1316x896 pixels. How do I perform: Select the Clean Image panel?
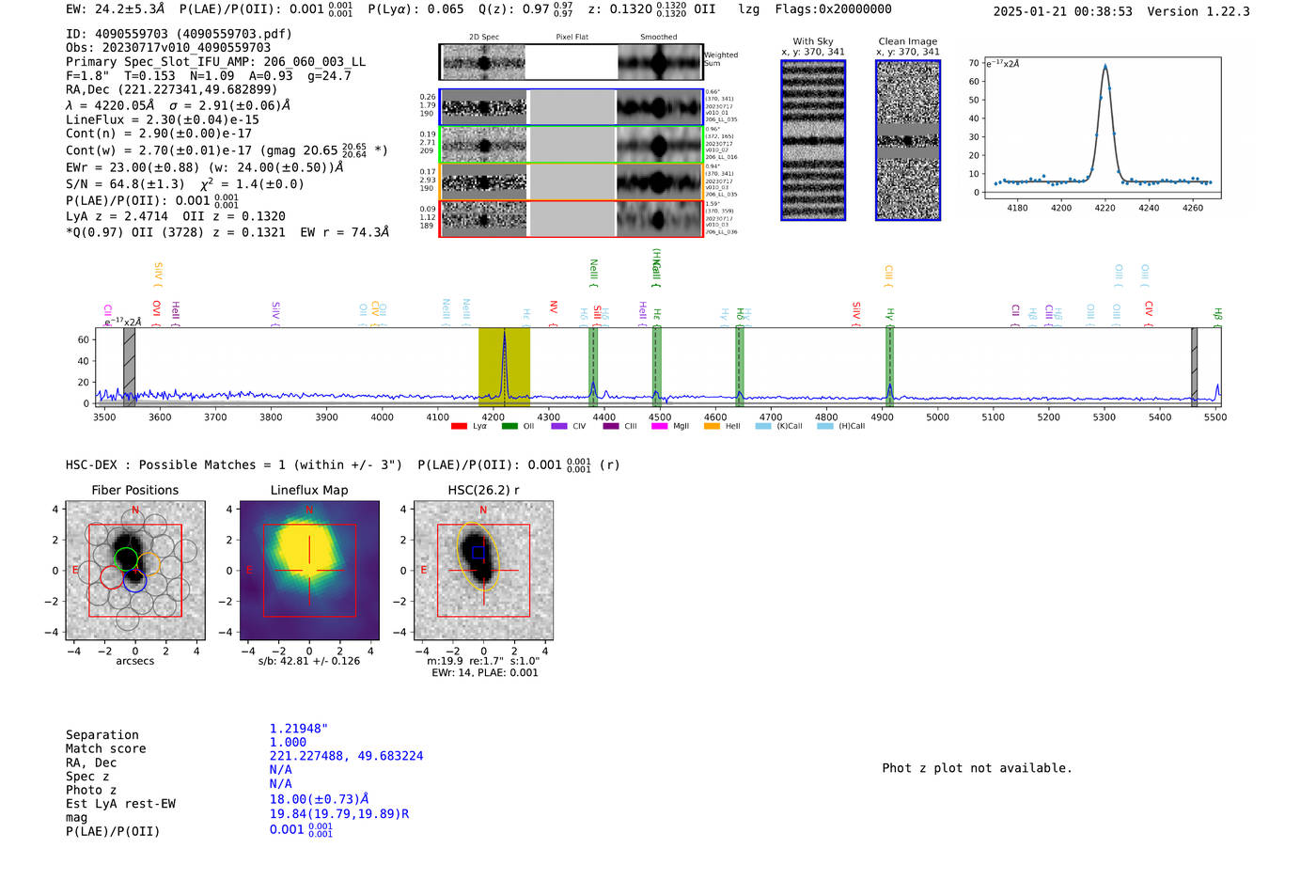coord(908,140)
